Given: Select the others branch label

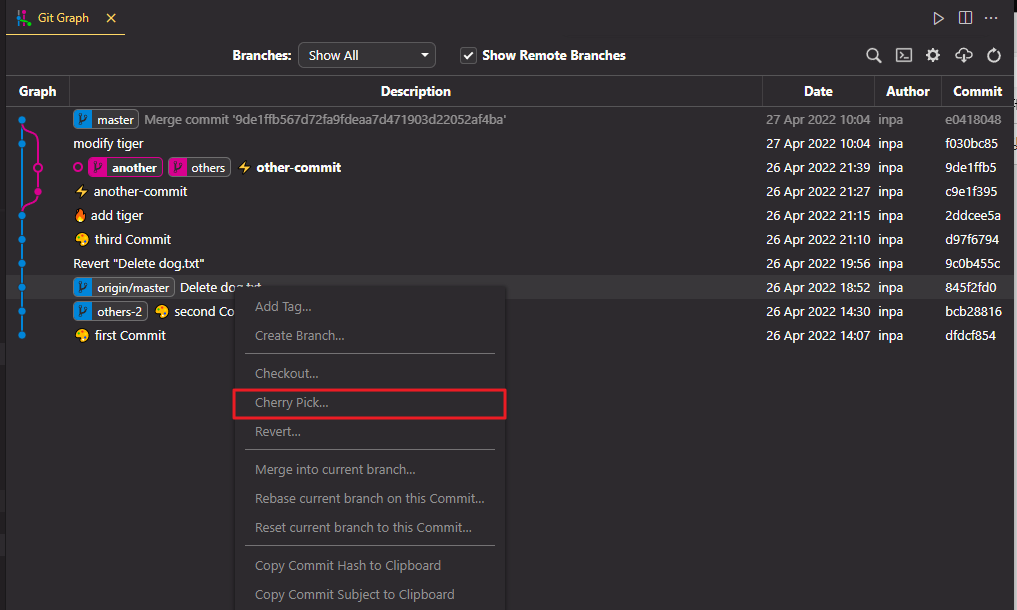Looking at the screenshot, I should (199, 167).
